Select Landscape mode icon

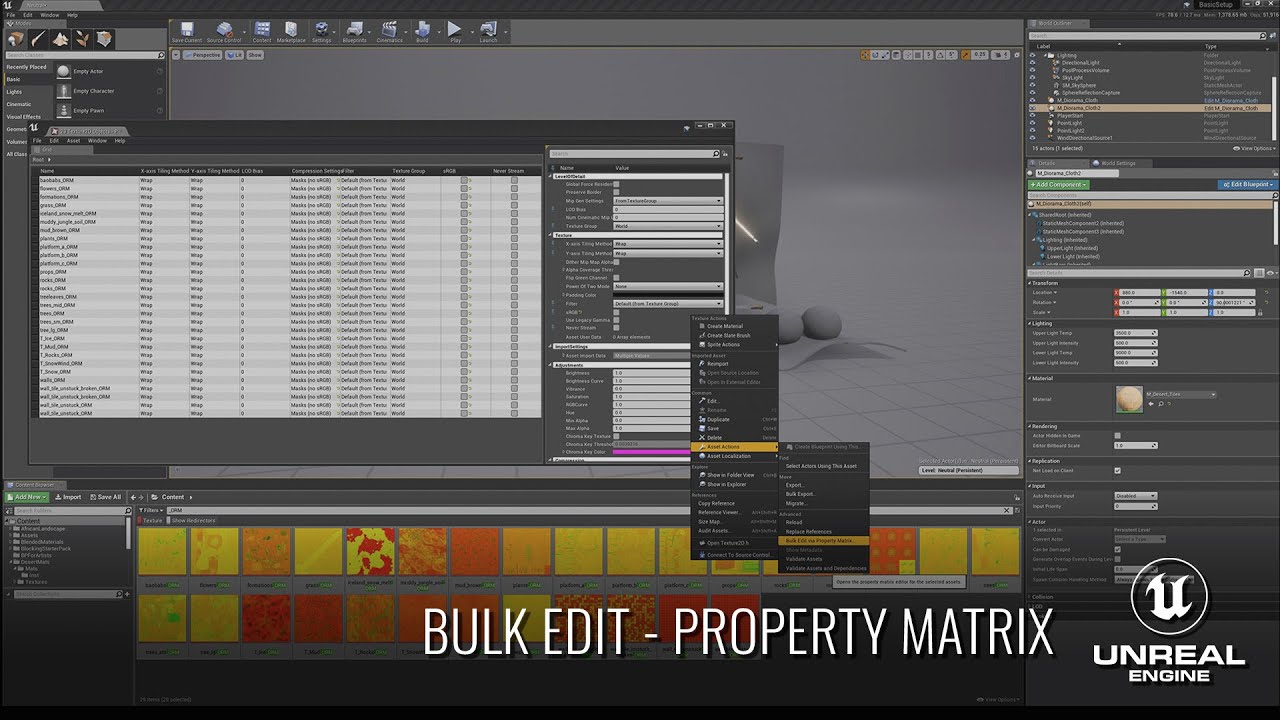pos(61,40)
